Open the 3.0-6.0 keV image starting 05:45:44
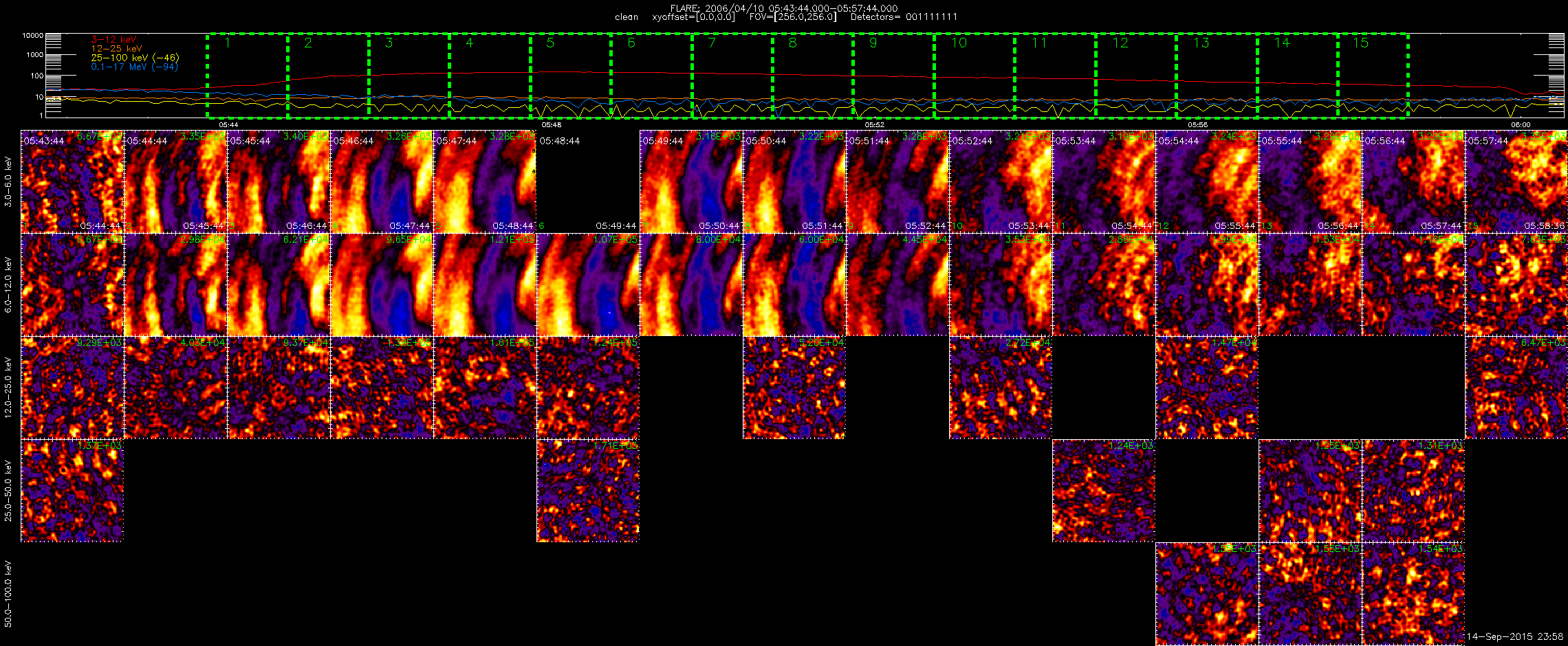 (x=279, y=181)
